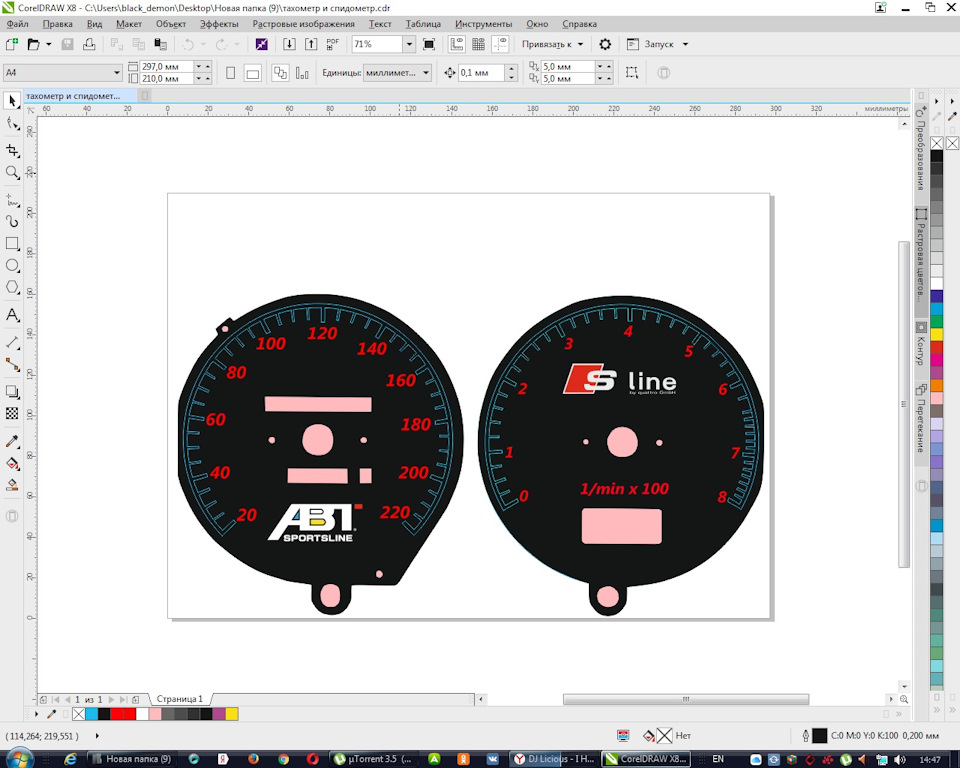Open Options via gear icon
Image resolution: width=960 pixels, height=768 pixels.
pos(605,44)
